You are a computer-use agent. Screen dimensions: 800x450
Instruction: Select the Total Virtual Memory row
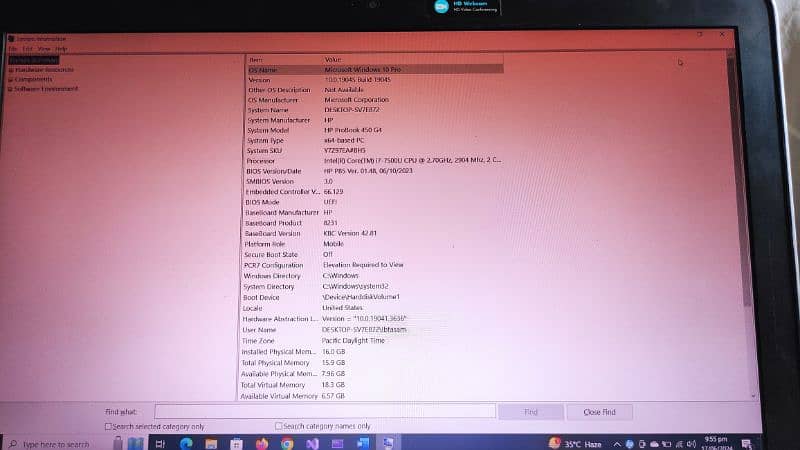[372, 385]
